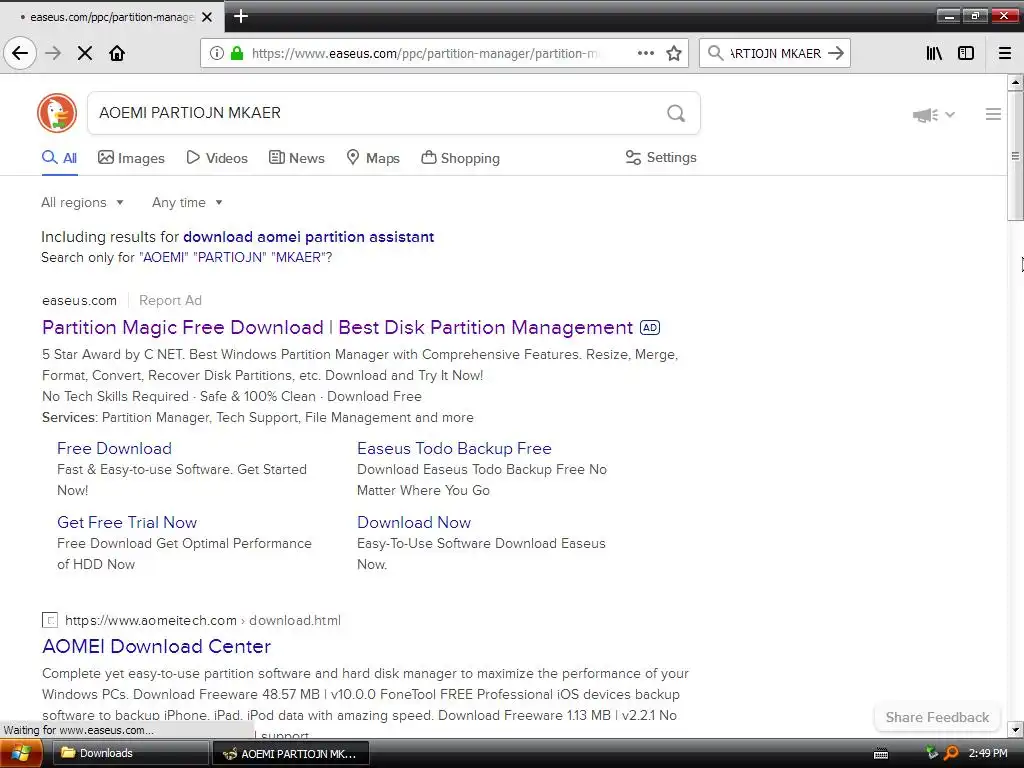Open the Library bookshelf icon

click(x=934, y=53)
